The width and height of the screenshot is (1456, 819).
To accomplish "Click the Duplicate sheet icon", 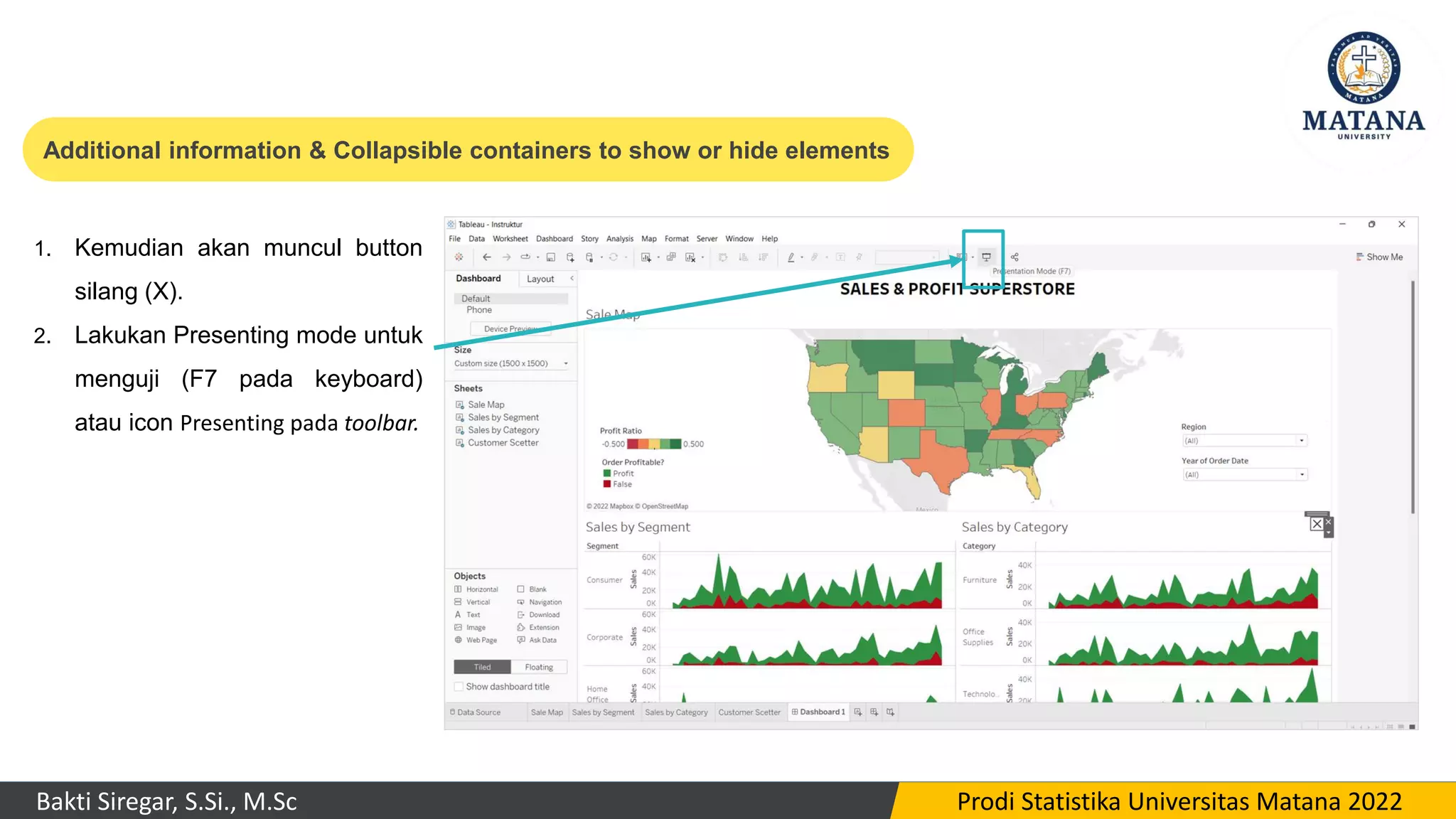I will [671, 257].
